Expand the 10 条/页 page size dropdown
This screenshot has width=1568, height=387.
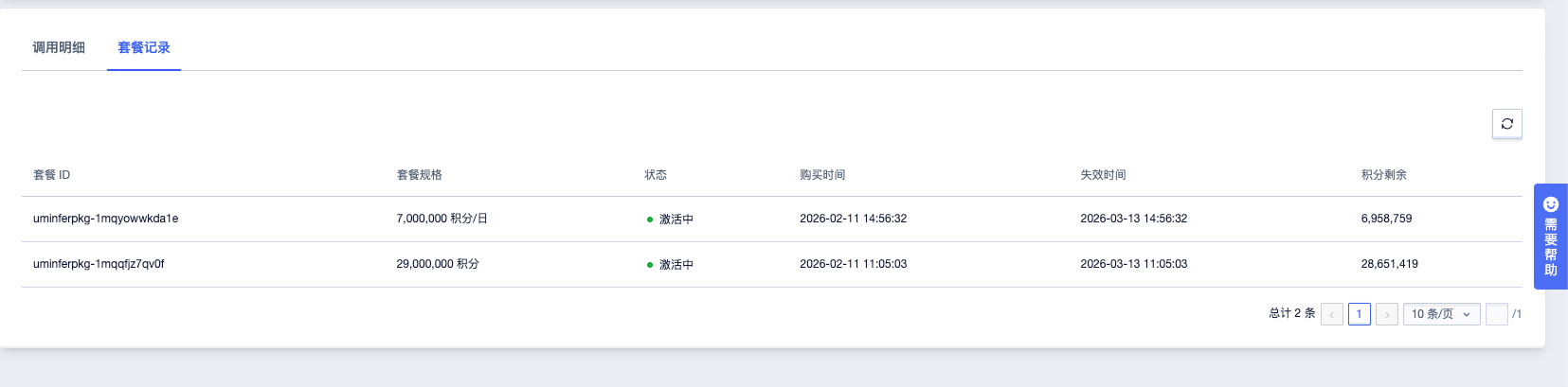1441,314
